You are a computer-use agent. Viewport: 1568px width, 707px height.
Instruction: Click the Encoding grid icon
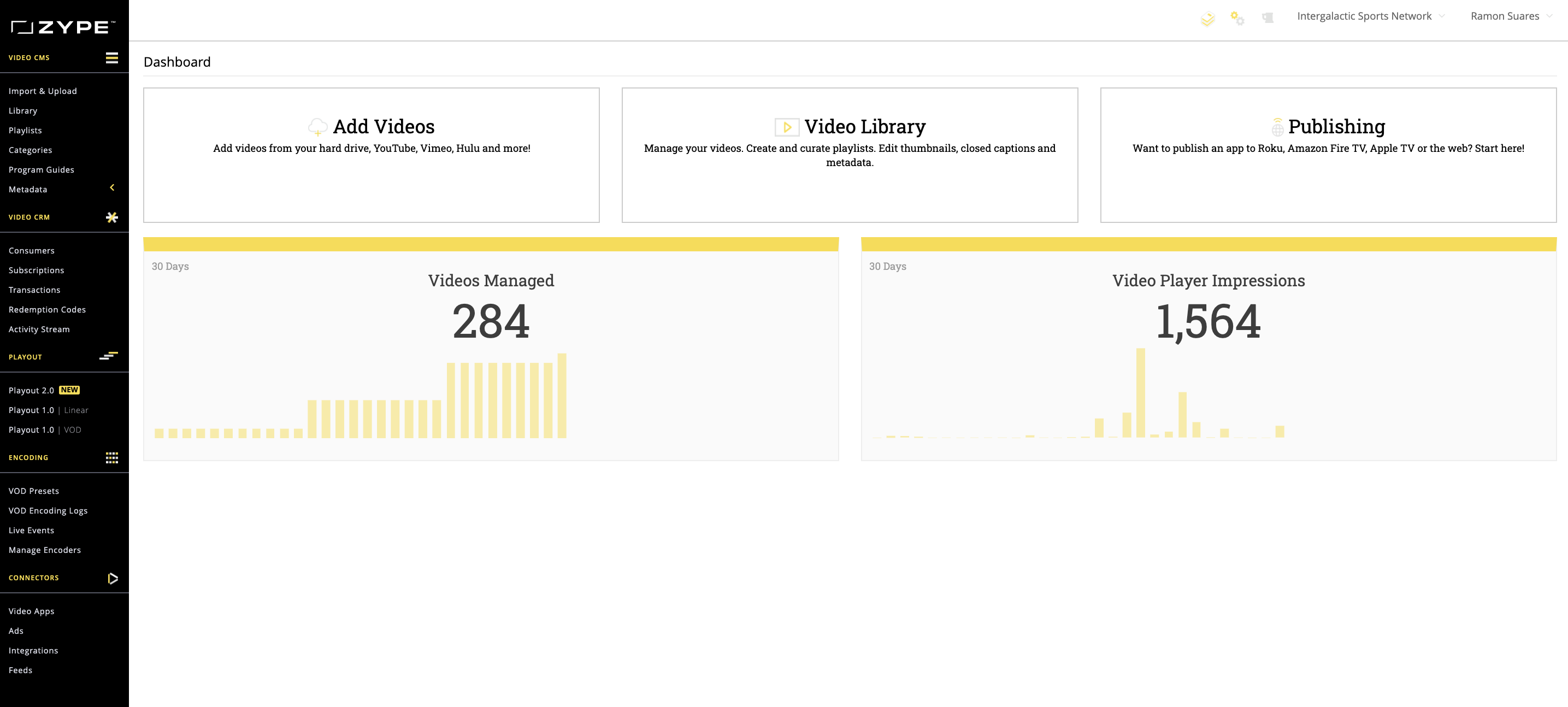[112, 458]
